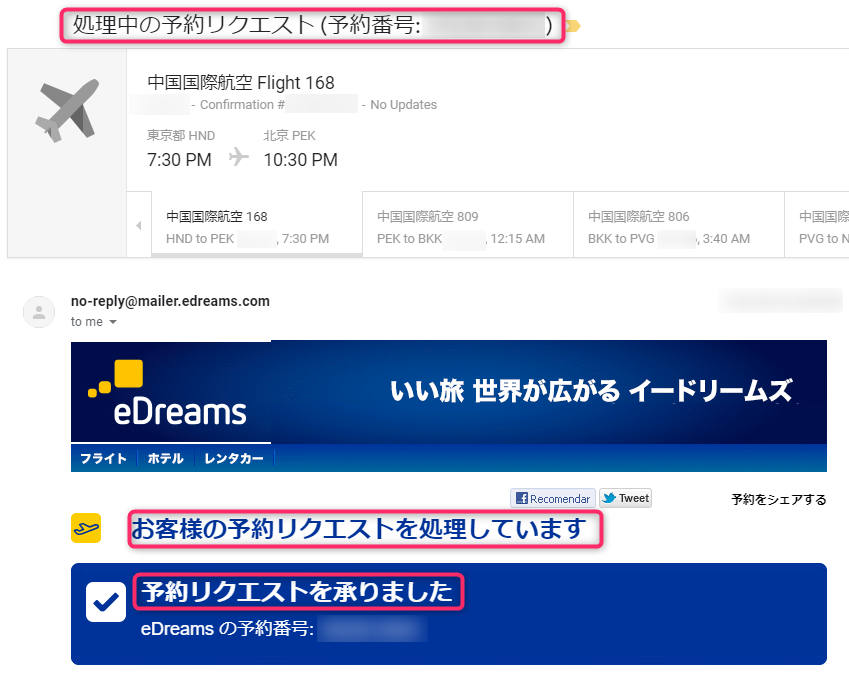The image size is (849, 673).
Task: Click the airplane icon in flight card
Action: pyautogui.click(x=68, y=110)
